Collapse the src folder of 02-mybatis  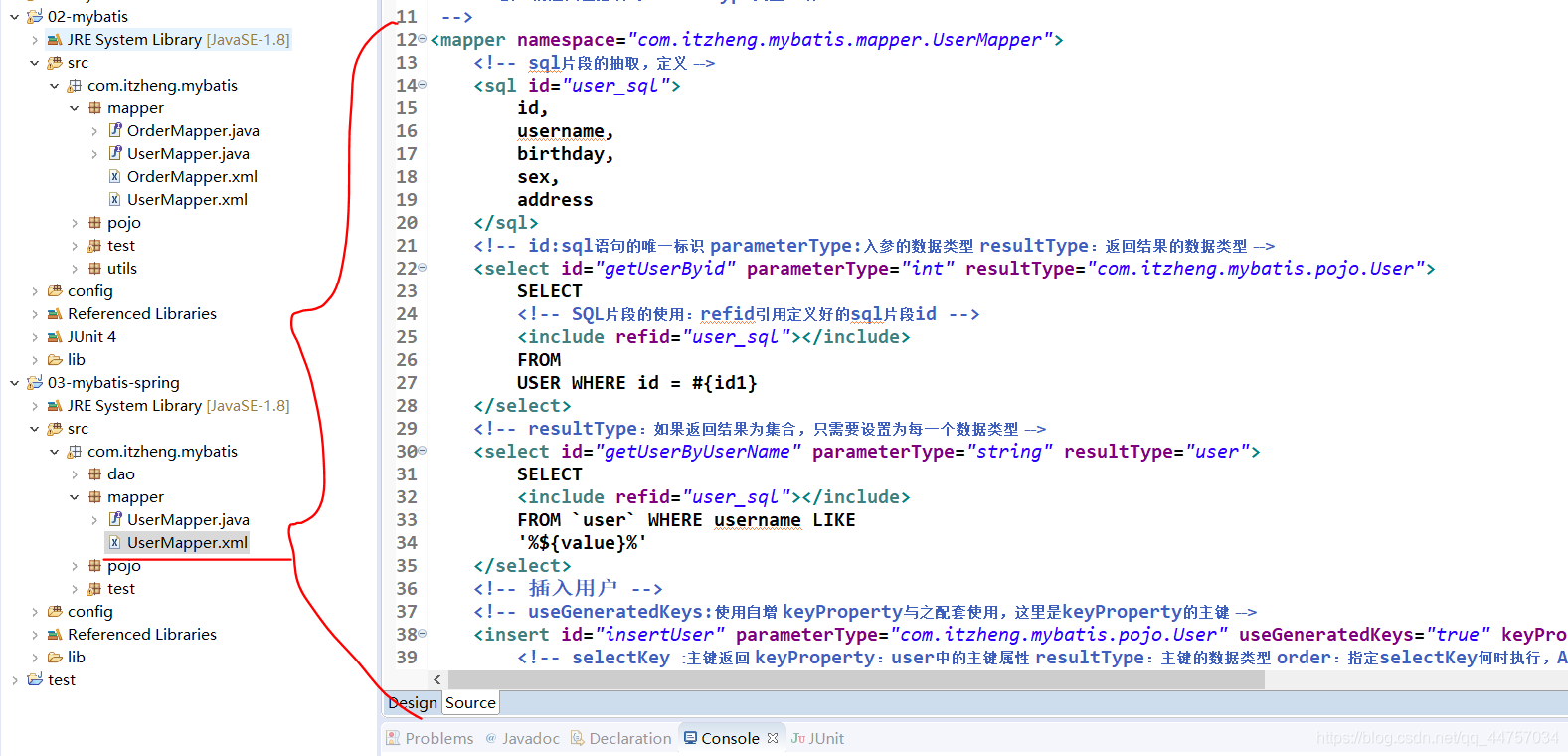coord(35,63)
